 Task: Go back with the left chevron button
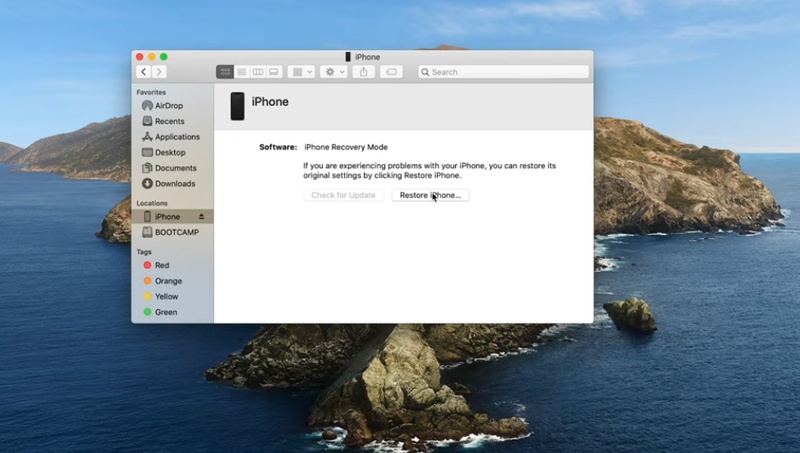(144, 72)
